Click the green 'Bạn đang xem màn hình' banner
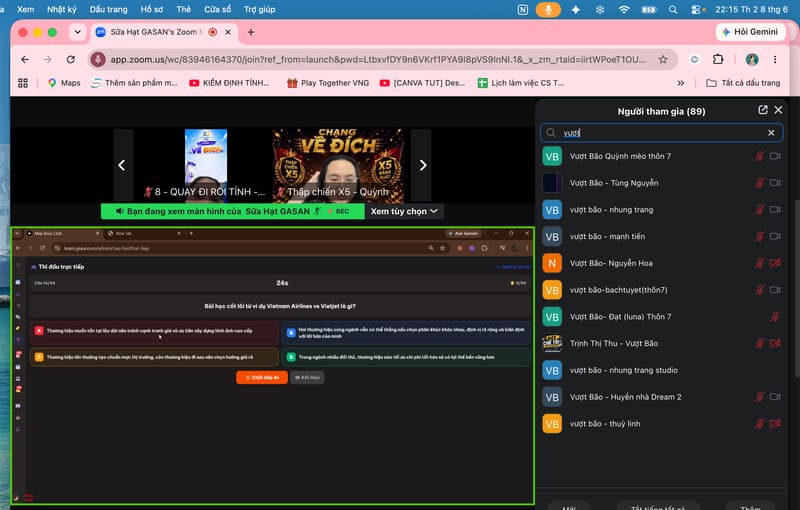800x510 pixels. 233,211
